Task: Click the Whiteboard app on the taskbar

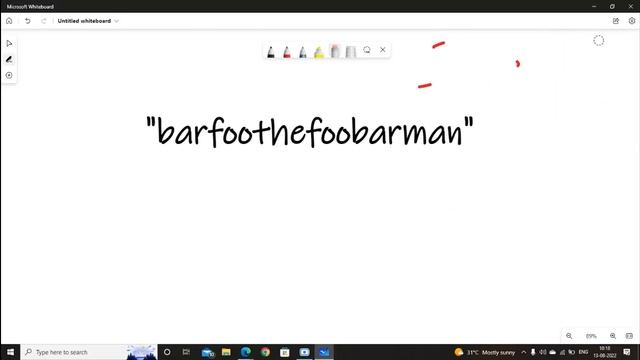Action: pyautogui.click(x=324, y=352)
